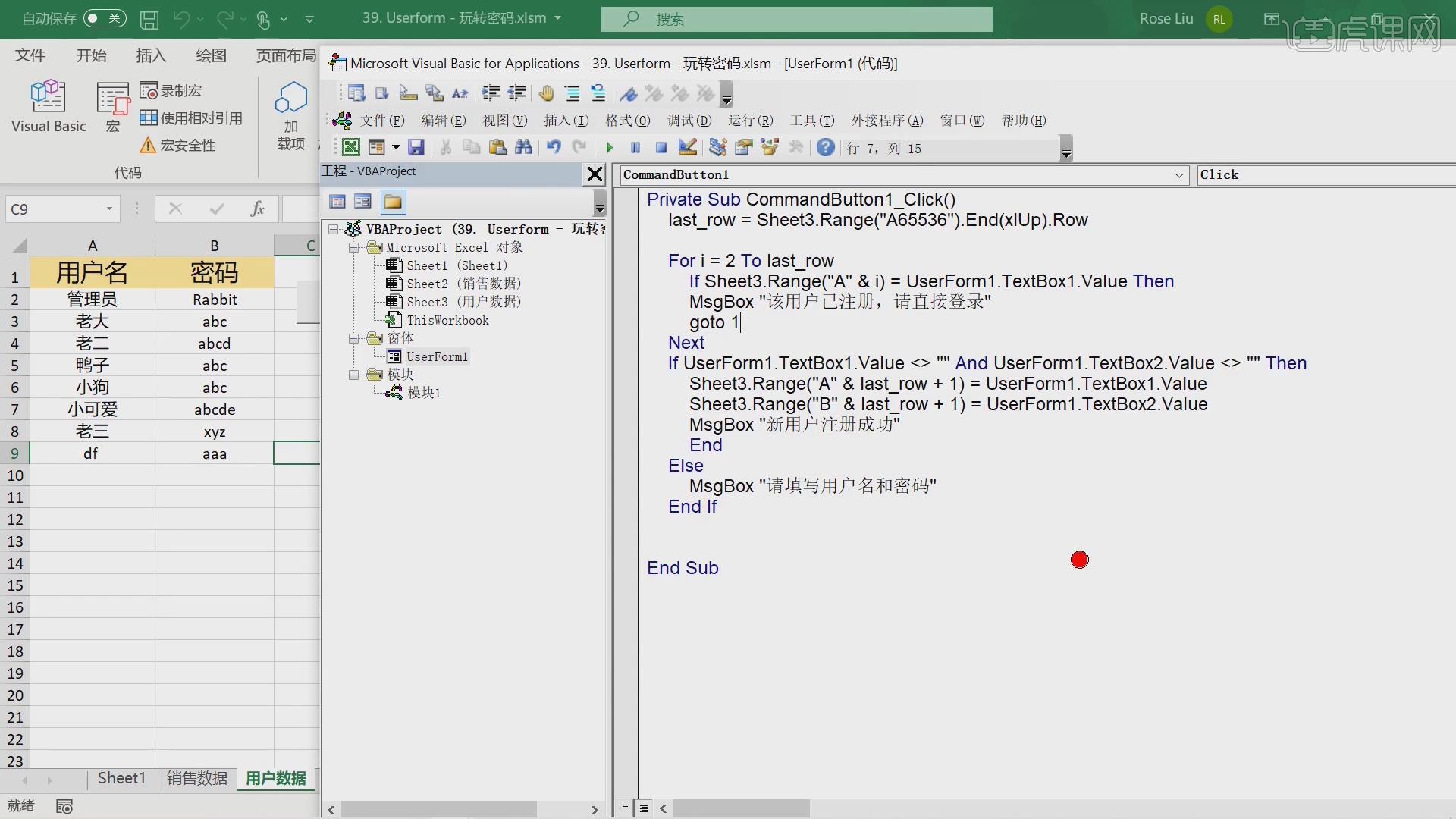Click the Toggle Breakpoint hand icon
1456x819 pixels.
pos(546,94)
